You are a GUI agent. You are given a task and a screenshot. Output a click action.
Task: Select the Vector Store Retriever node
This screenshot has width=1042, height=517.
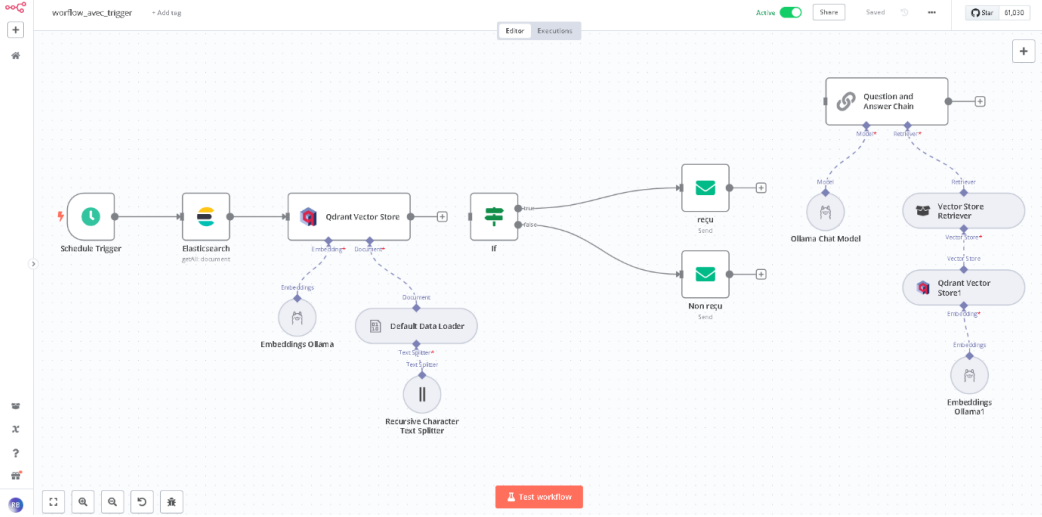(964, 211)
